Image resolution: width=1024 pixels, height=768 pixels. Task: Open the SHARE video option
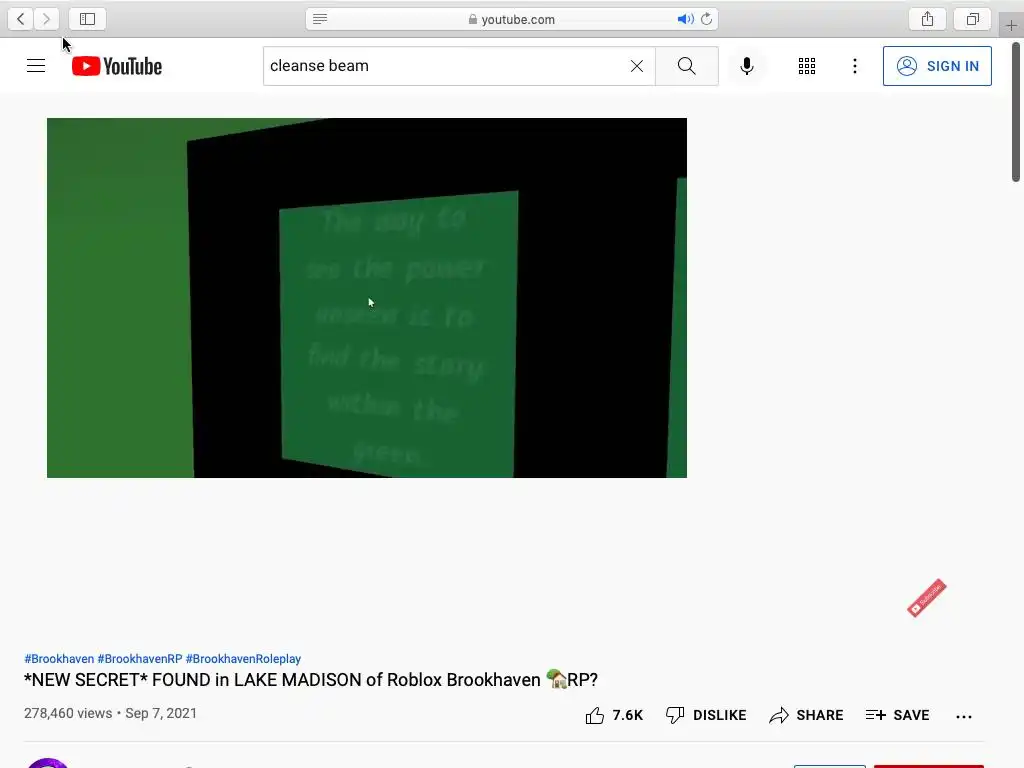click(x=806, y=716)
